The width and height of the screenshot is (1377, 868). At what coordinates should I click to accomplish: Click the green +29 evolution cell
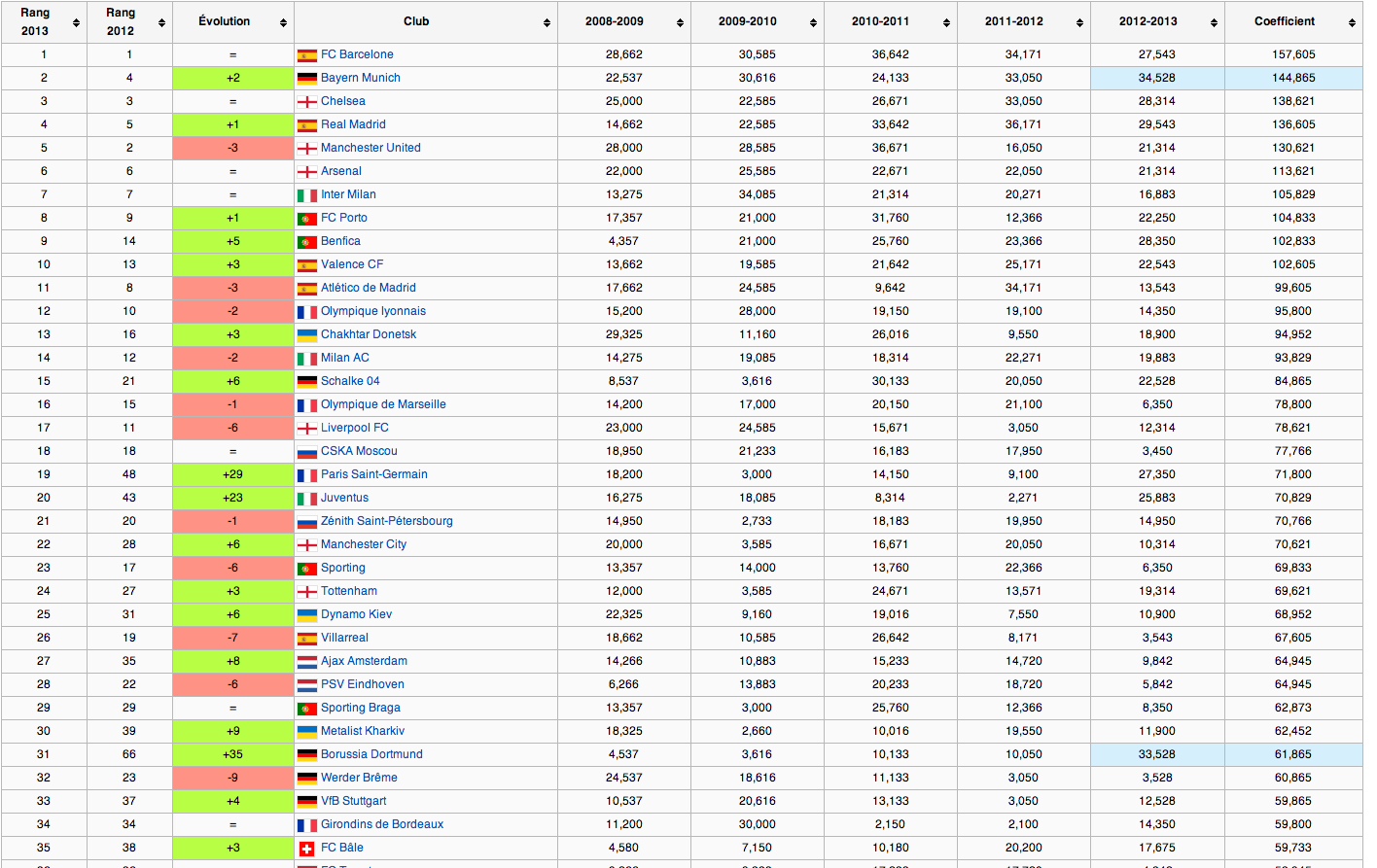[x=233, y=474]
